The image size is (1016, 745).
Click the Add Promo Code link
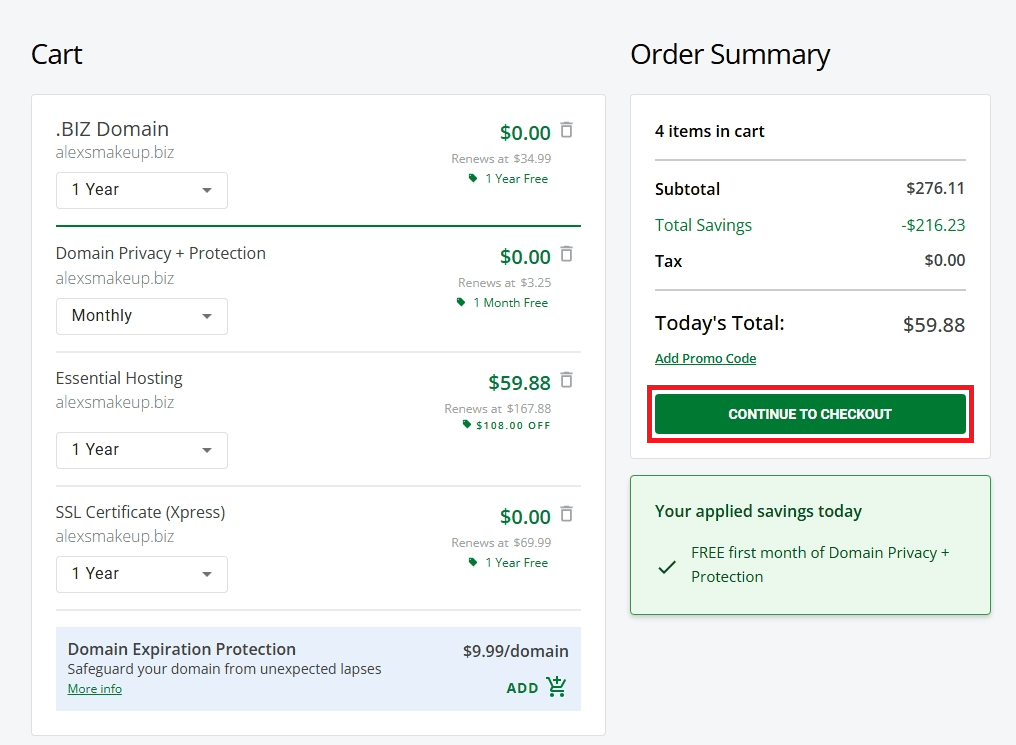tap(705, 359)
